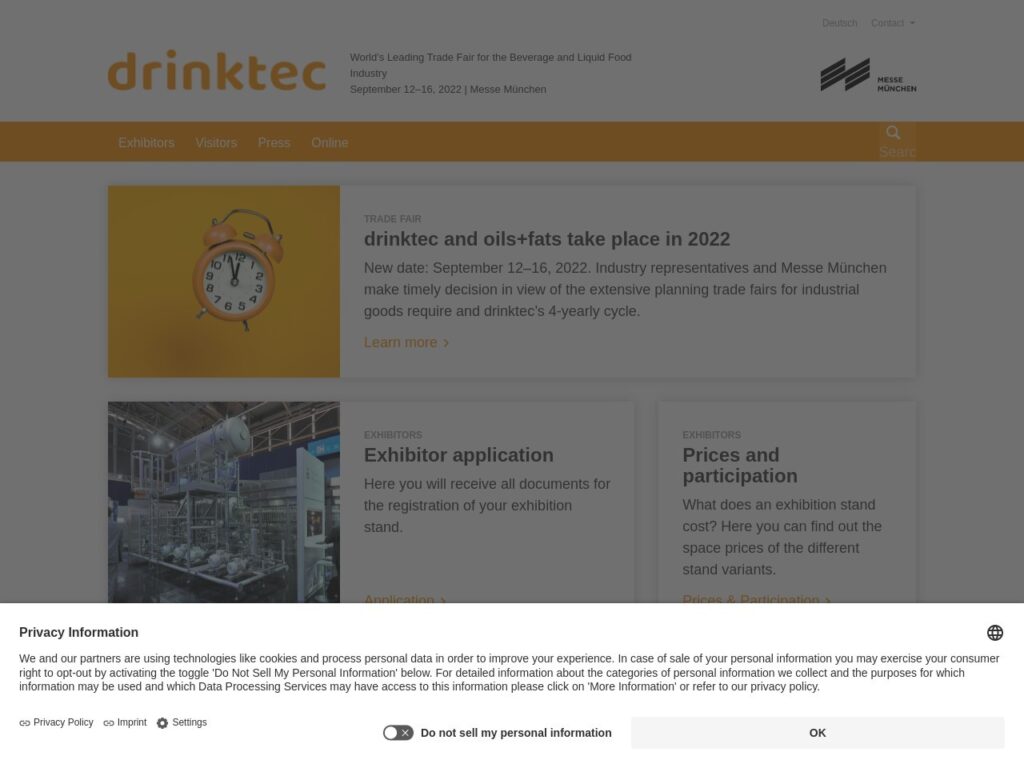This screenshot has width=1024, height=768.
Task: Click the link icon beside Privacy Policy
Action: coord(25,723)
